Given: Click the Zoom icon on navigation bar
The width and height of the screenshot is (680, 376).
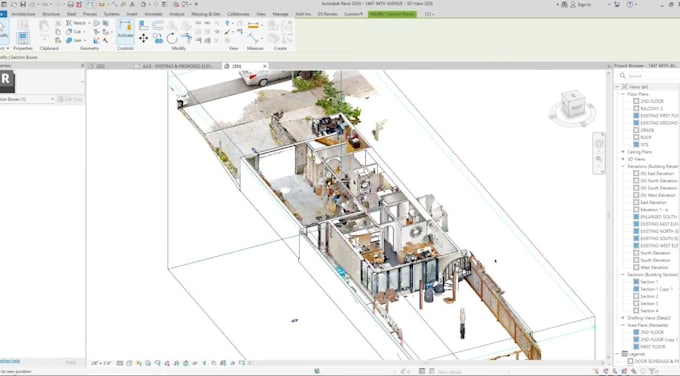Looking at the screenshot, I should [x=599, y=160].
